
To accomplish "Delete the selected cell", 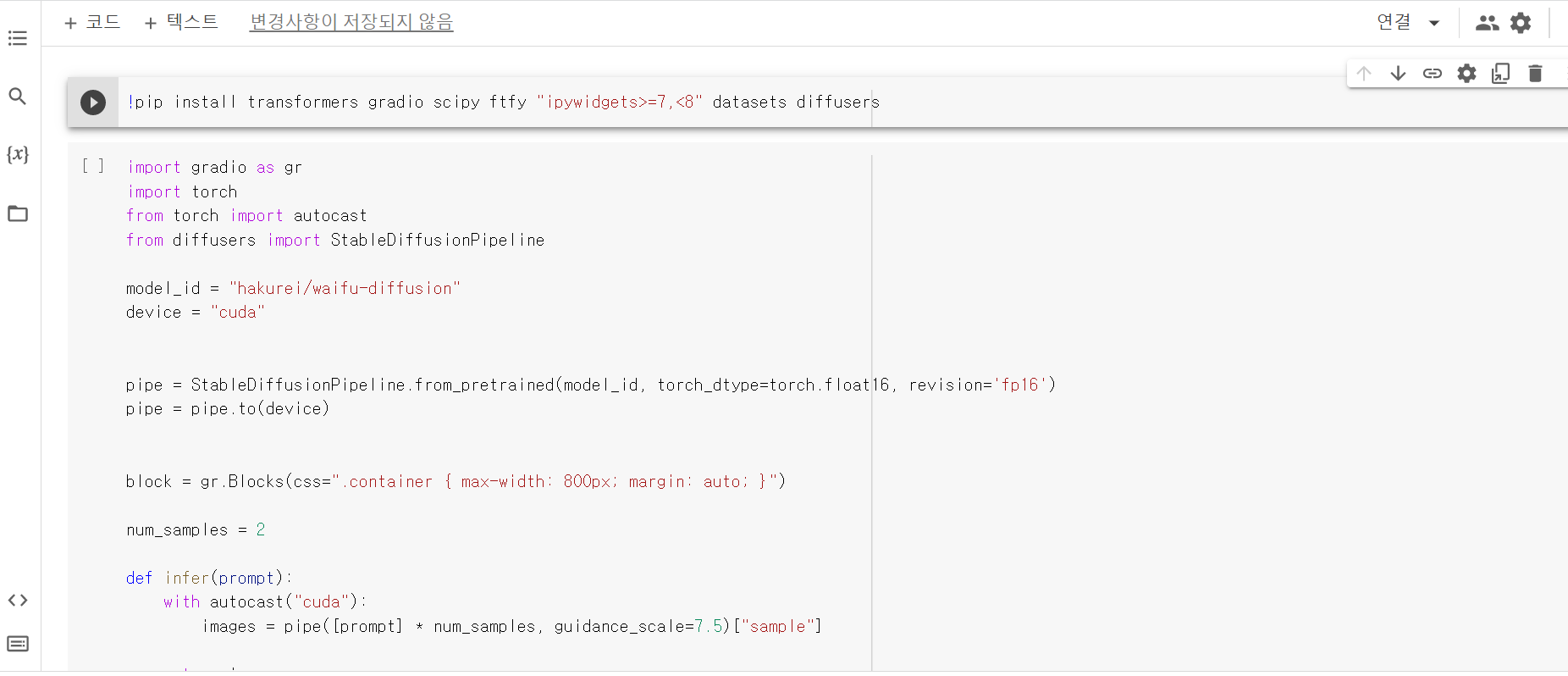I will pos(1535,74).
